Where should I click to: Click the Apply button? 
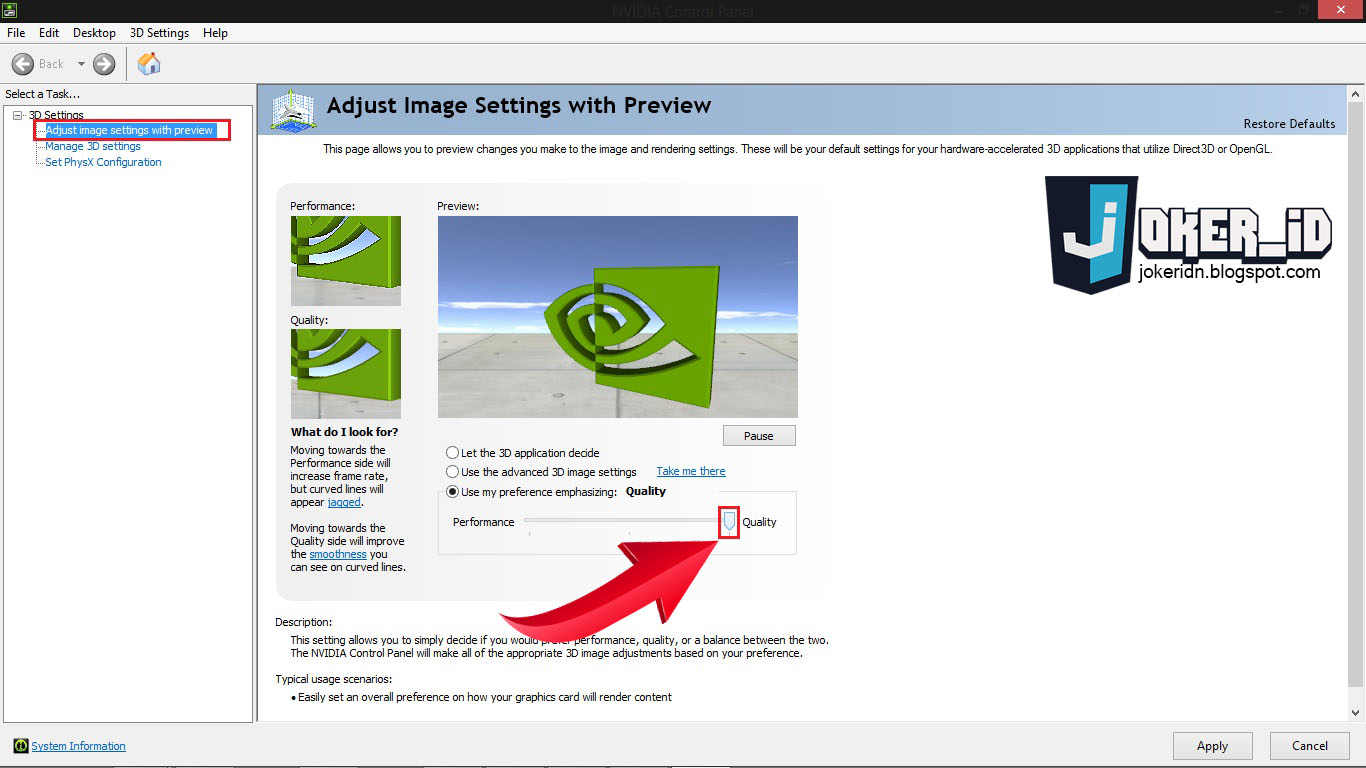[1212, 746]
